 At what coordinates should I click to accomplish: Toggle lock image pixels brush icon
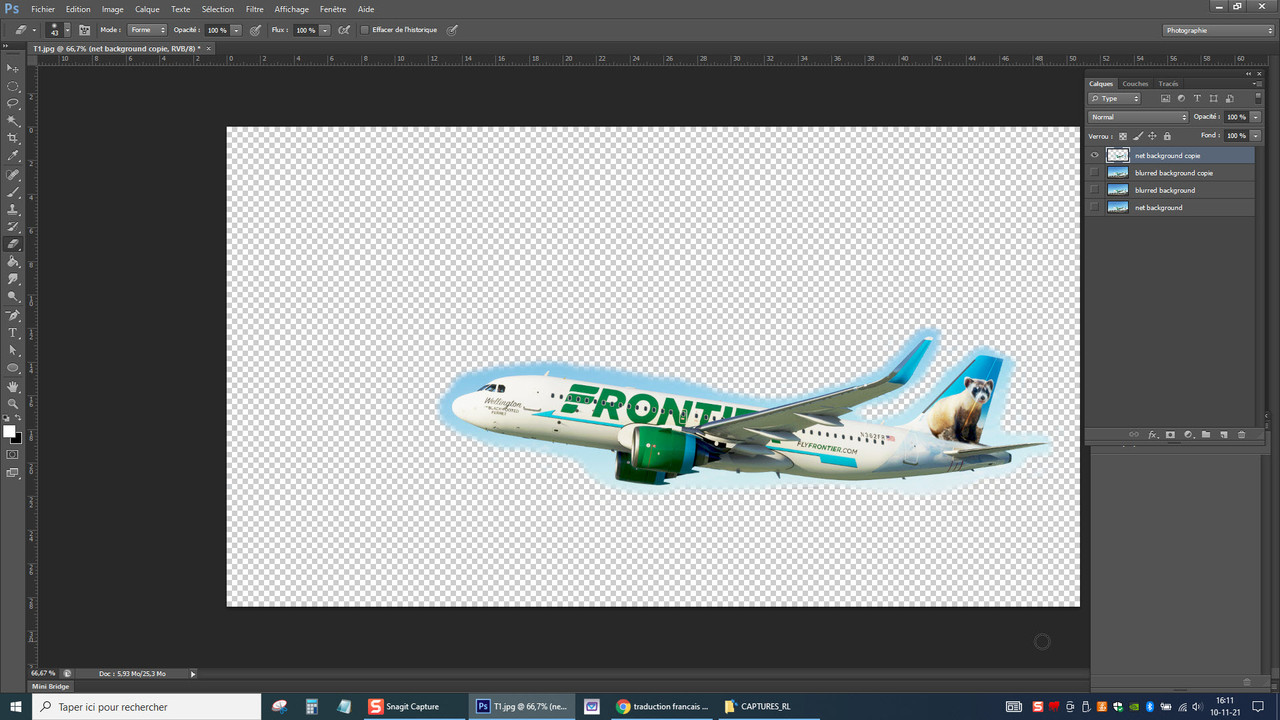(1138, 136)
